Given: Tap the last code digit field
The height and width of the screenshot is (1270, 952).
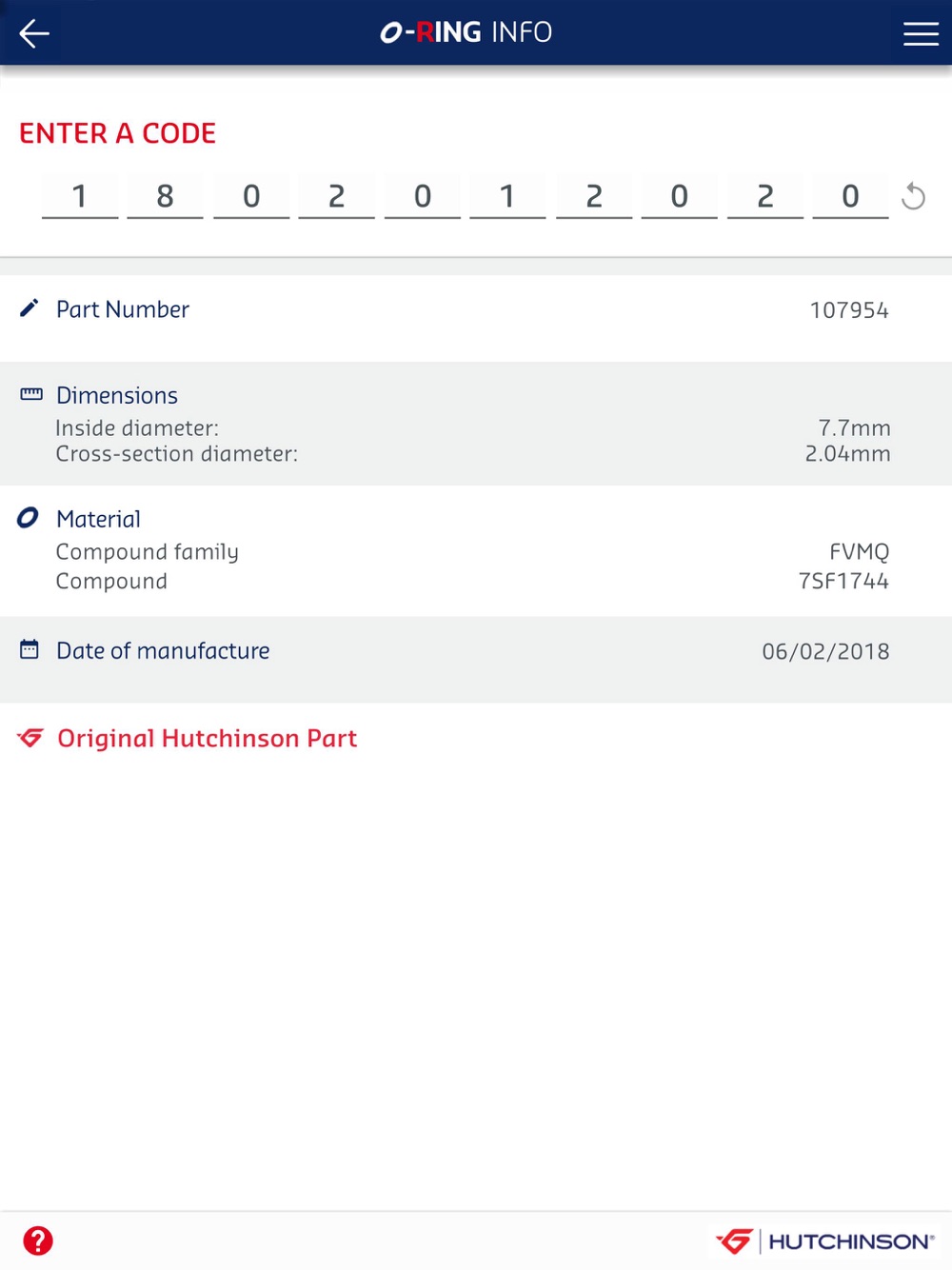Looking at the screenshot, I should [850, 196].
